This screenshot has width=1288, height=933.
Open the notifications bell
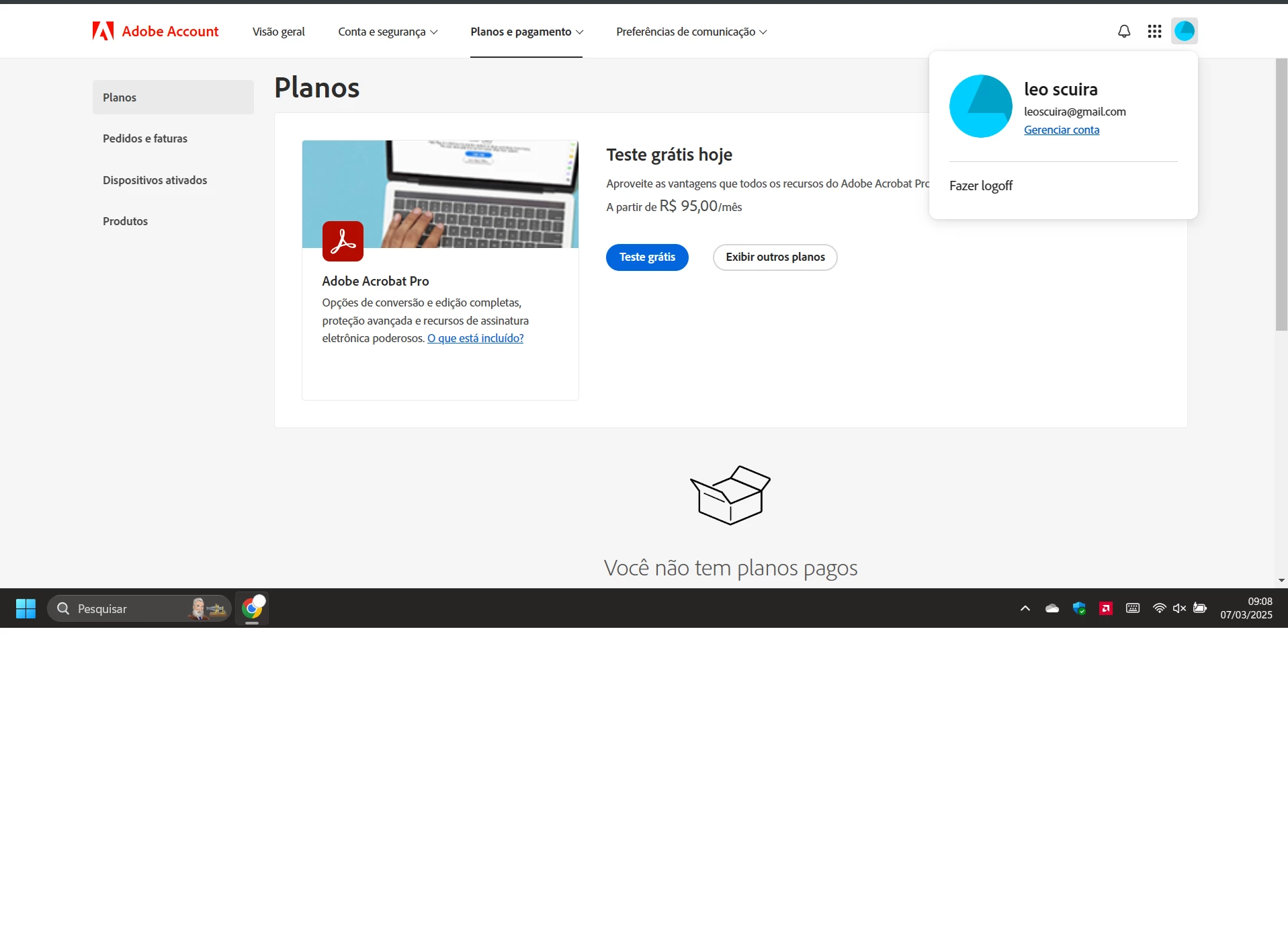pos(1124,31)
